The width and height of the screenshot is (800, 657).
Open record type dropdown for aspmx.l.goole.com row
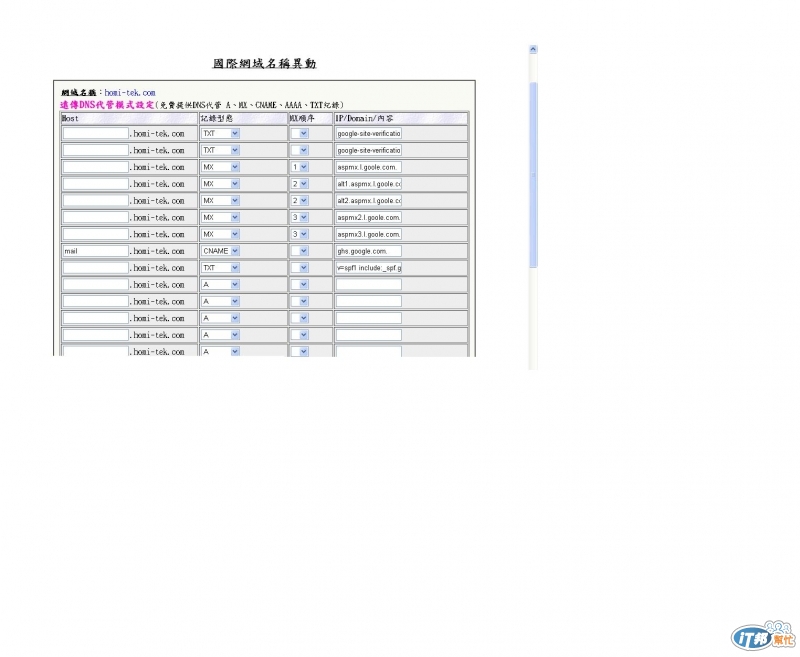(220, 167)
